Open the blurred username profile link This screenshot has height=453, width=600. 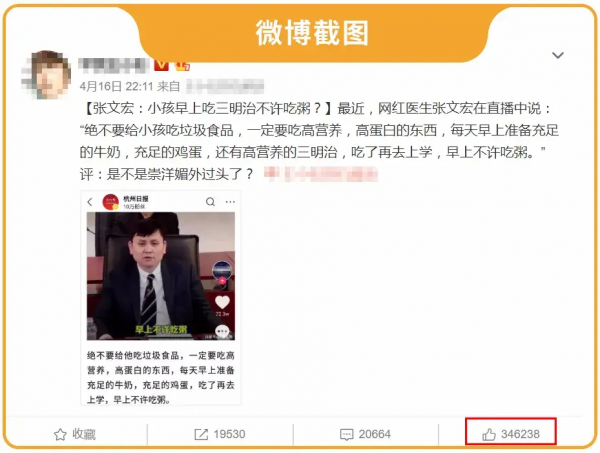pos(114,65)
